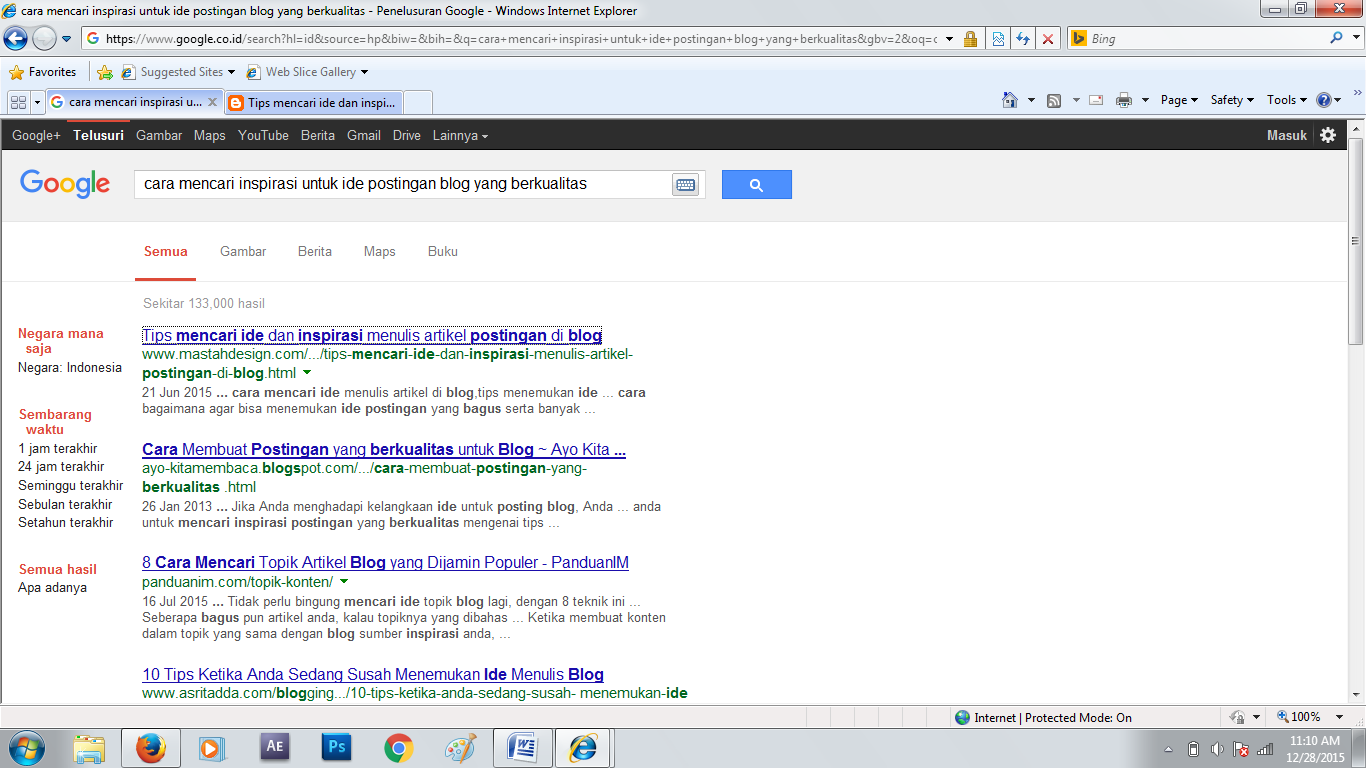Open the Tools menu dropdown
1366x768 pixels.
(1287, 100)
